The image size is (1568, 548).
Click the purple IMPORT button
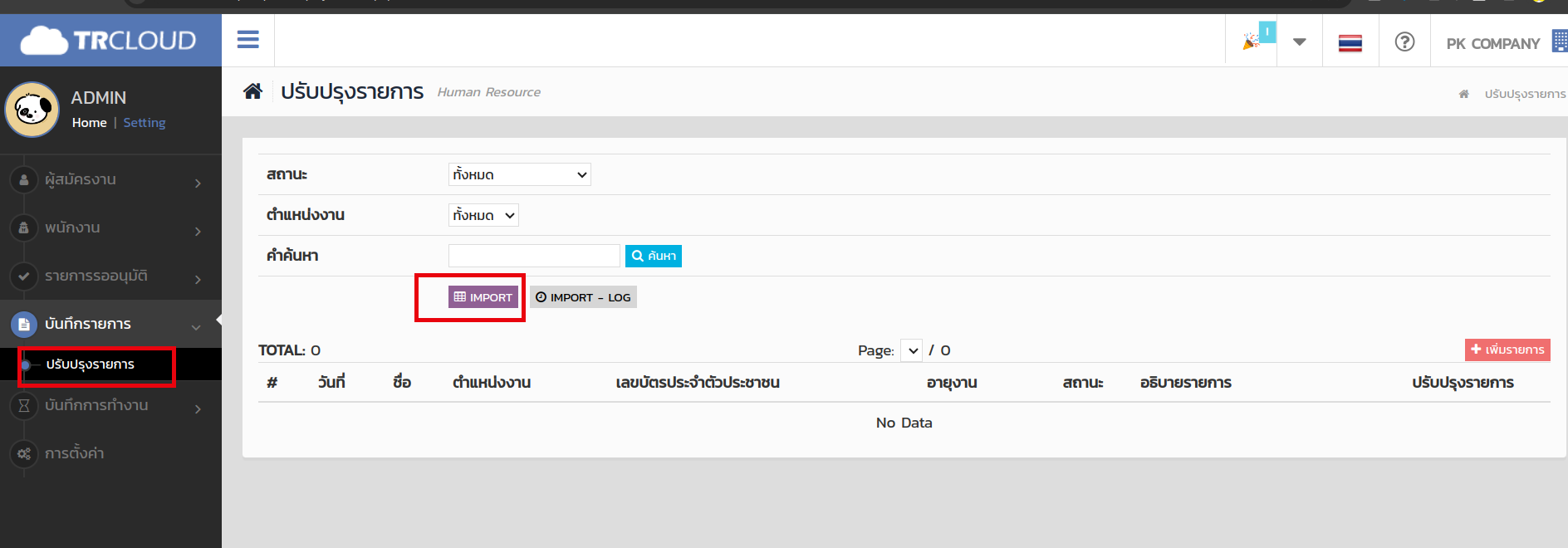pos(483,297)
